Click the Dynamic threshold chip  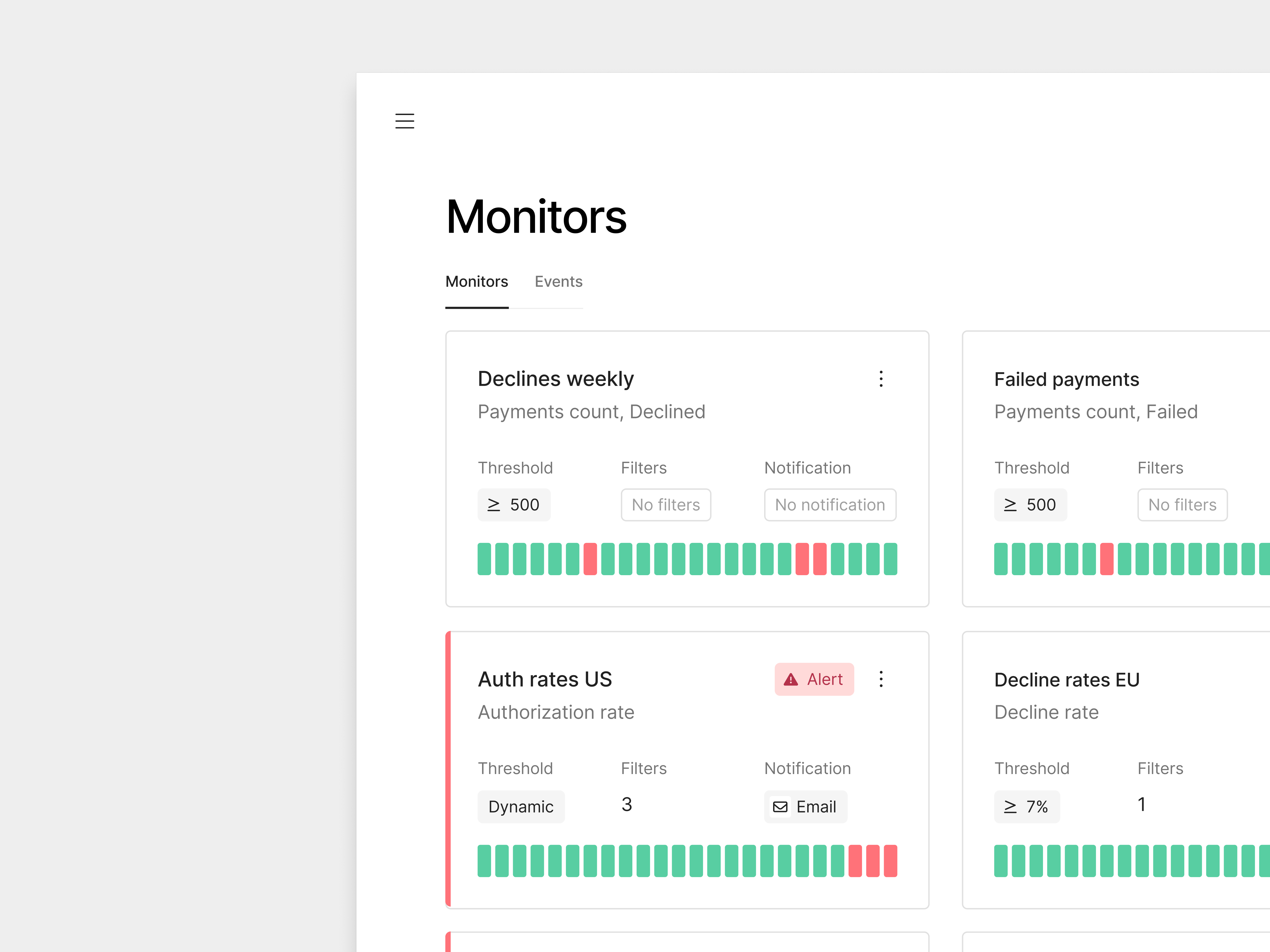521,807
